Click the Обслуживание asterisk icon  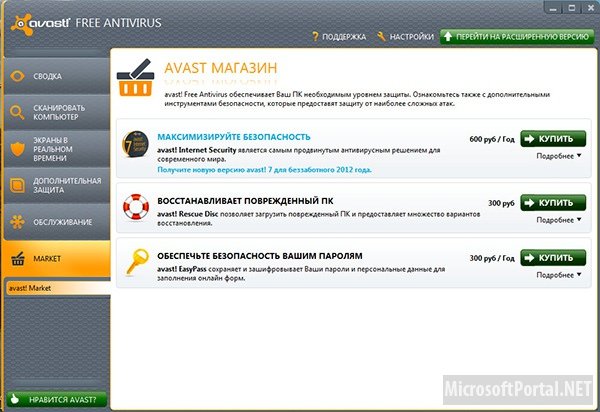[x=17, y=222]
